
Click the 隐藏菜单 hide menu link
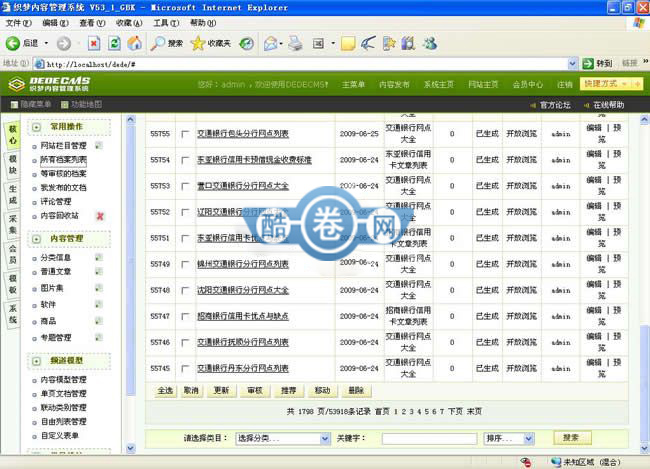[31, 104]
